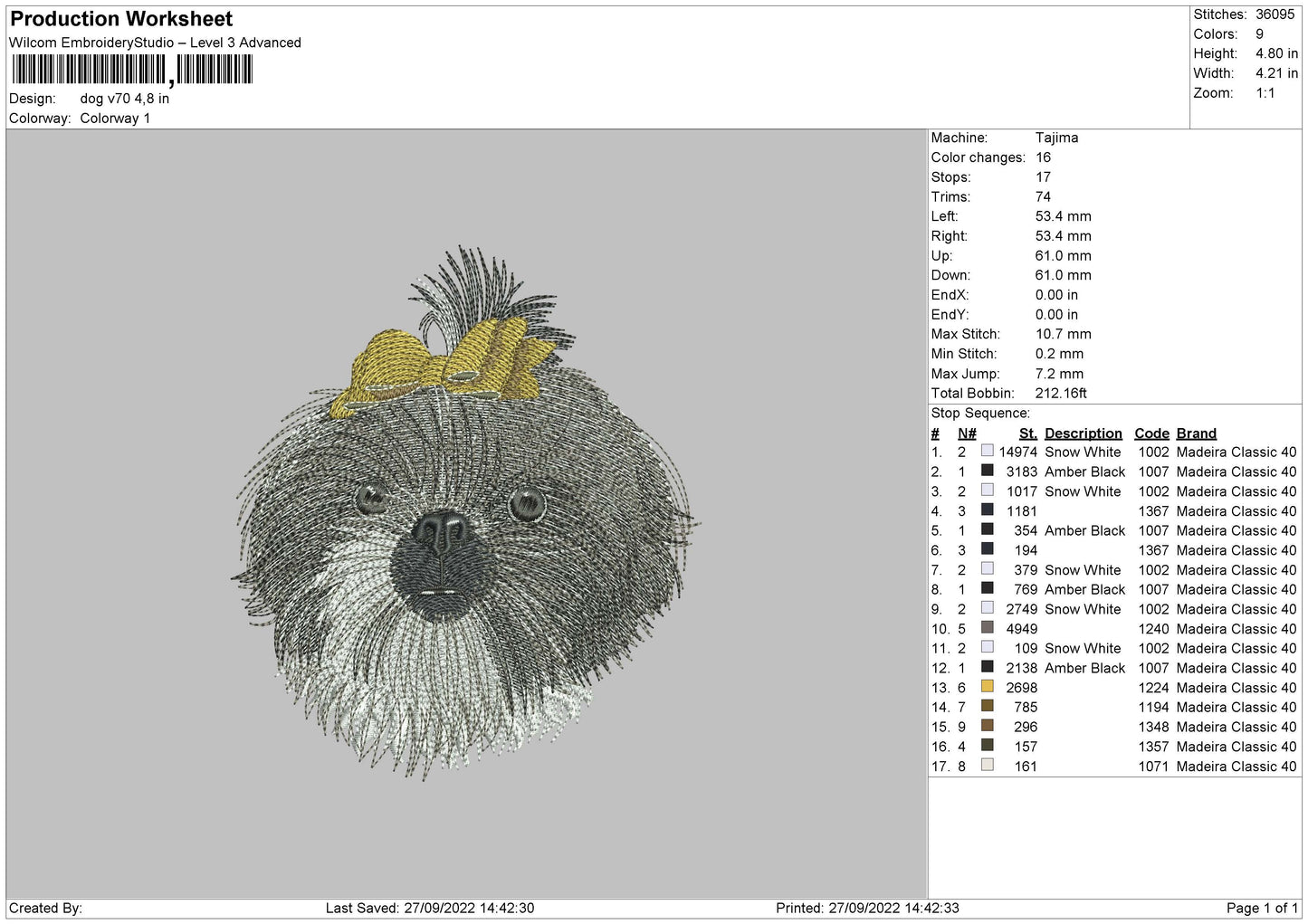The image size is (1308, 924).
Task: Click the Page 1 of 1 label
Action: 1262,909
